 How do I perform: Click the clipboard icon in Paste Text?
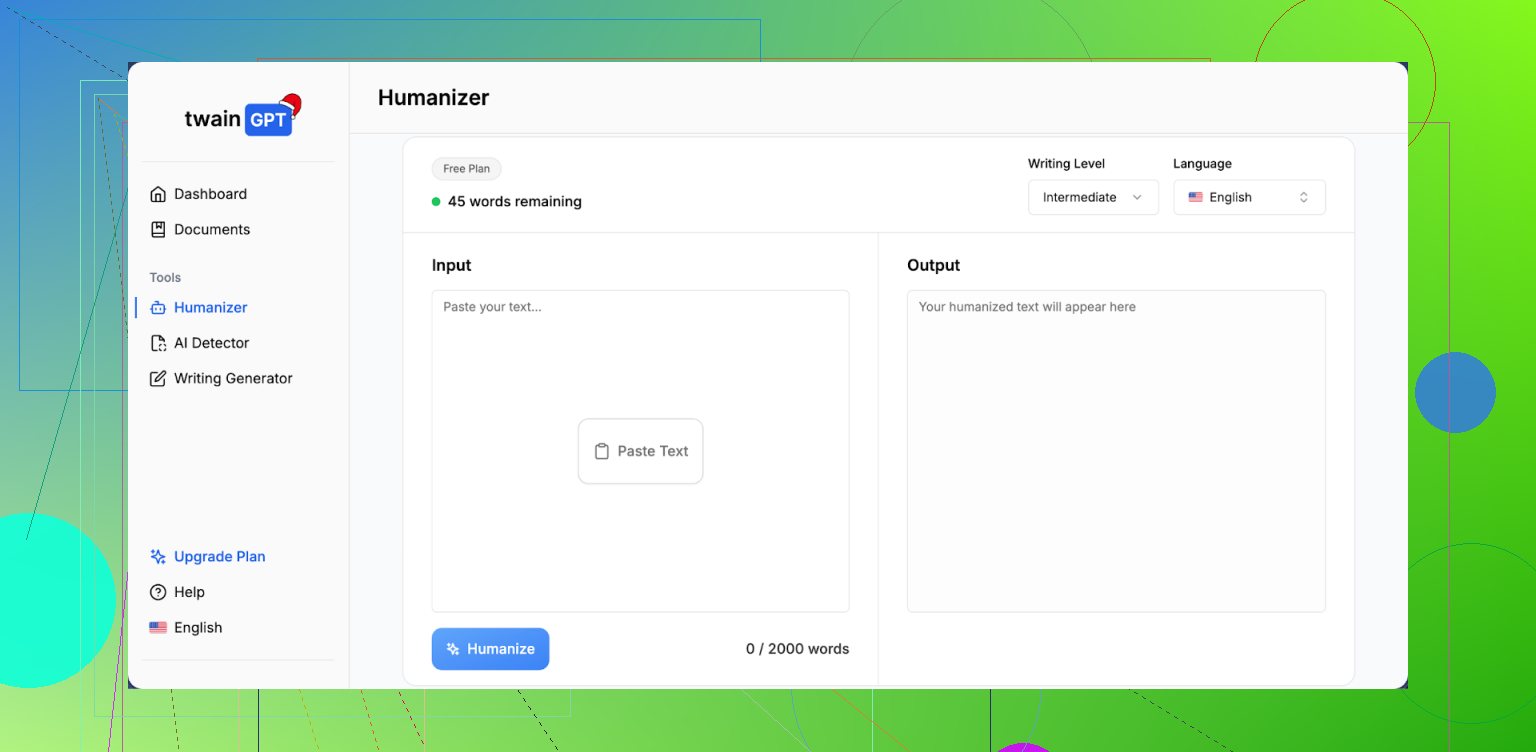click(x=601, y=451)
